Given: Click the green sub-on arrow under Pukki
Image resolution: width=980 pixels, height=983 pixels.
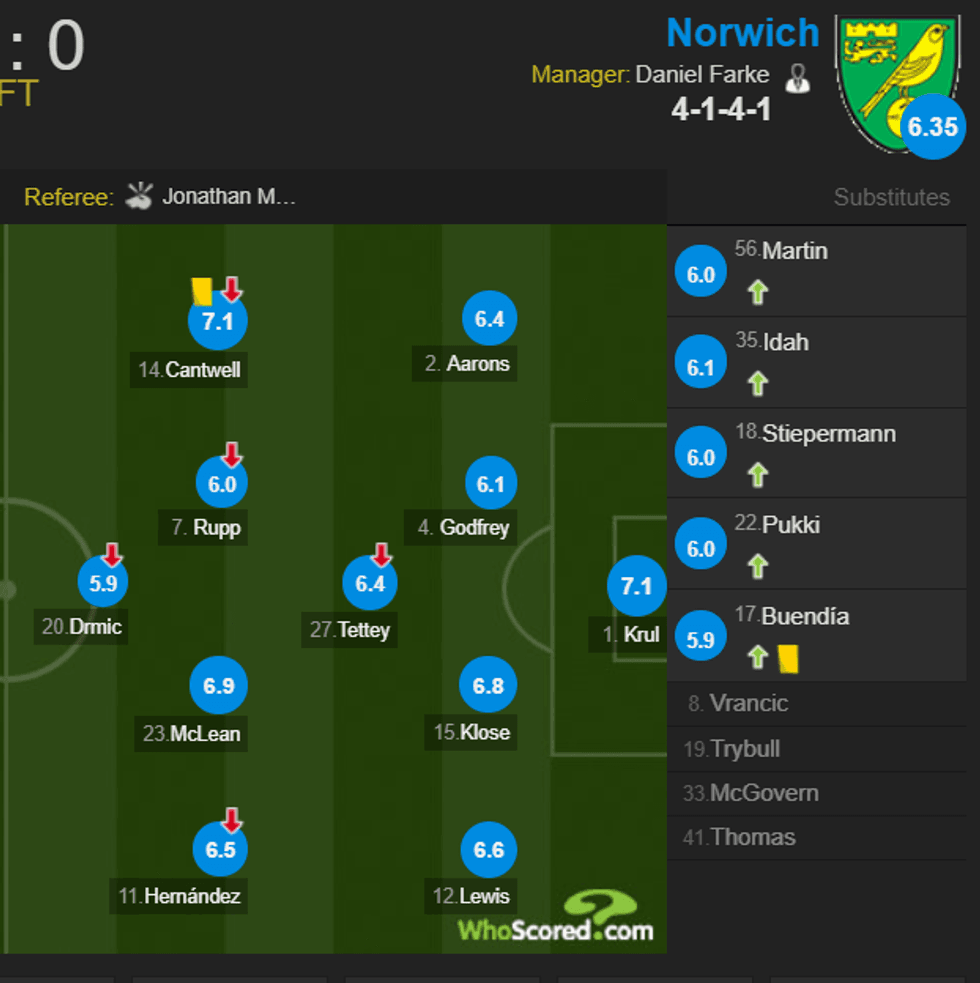Looking at the screenshot, I should click(758, 566).
